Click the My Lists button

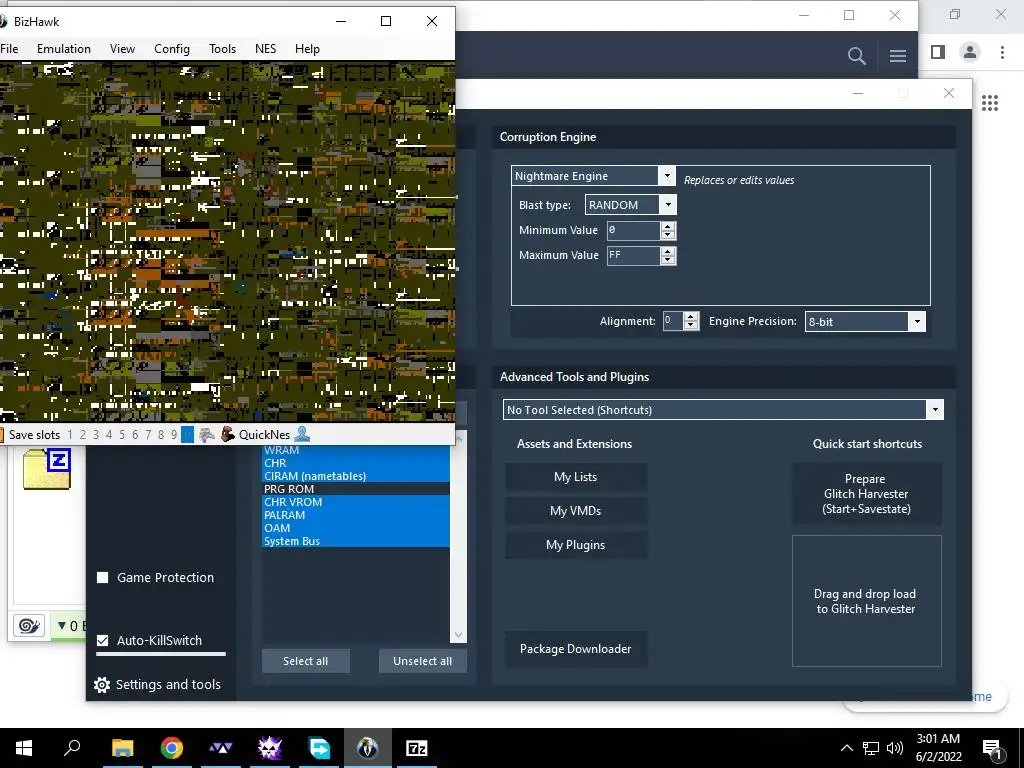[x=575, y=477]
